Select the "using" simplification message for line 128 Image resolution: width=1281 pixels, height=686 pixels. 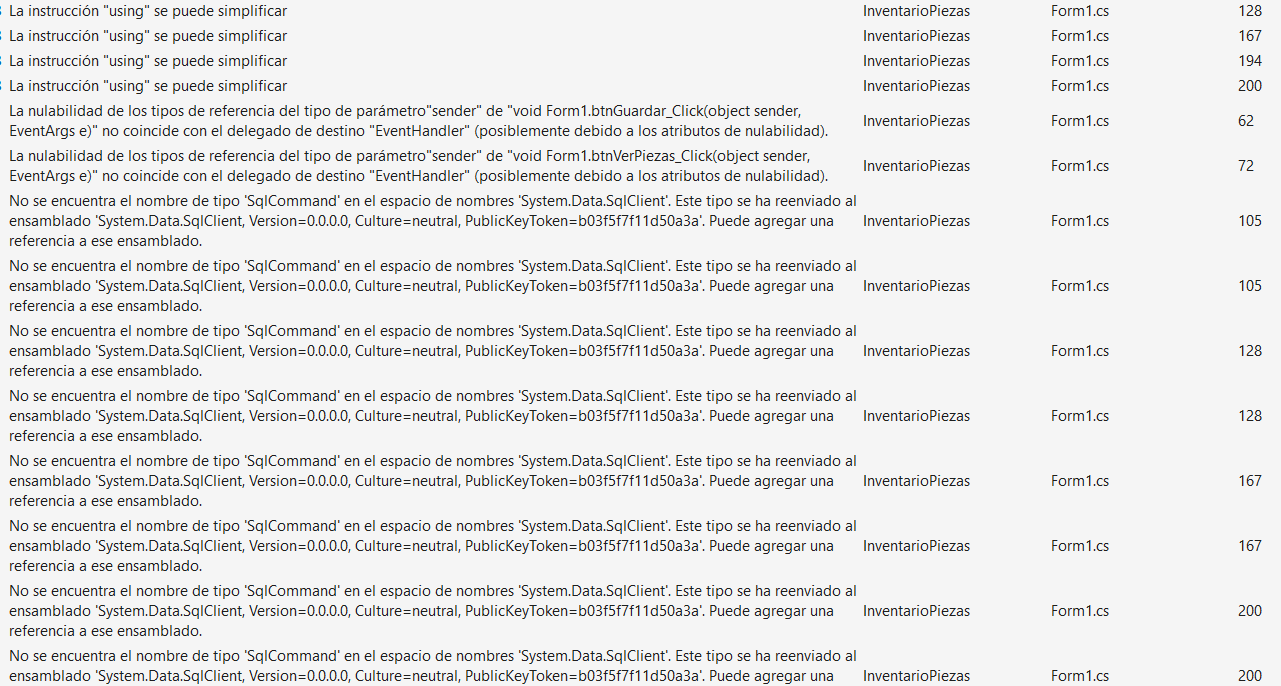click(x=148, y=11)
